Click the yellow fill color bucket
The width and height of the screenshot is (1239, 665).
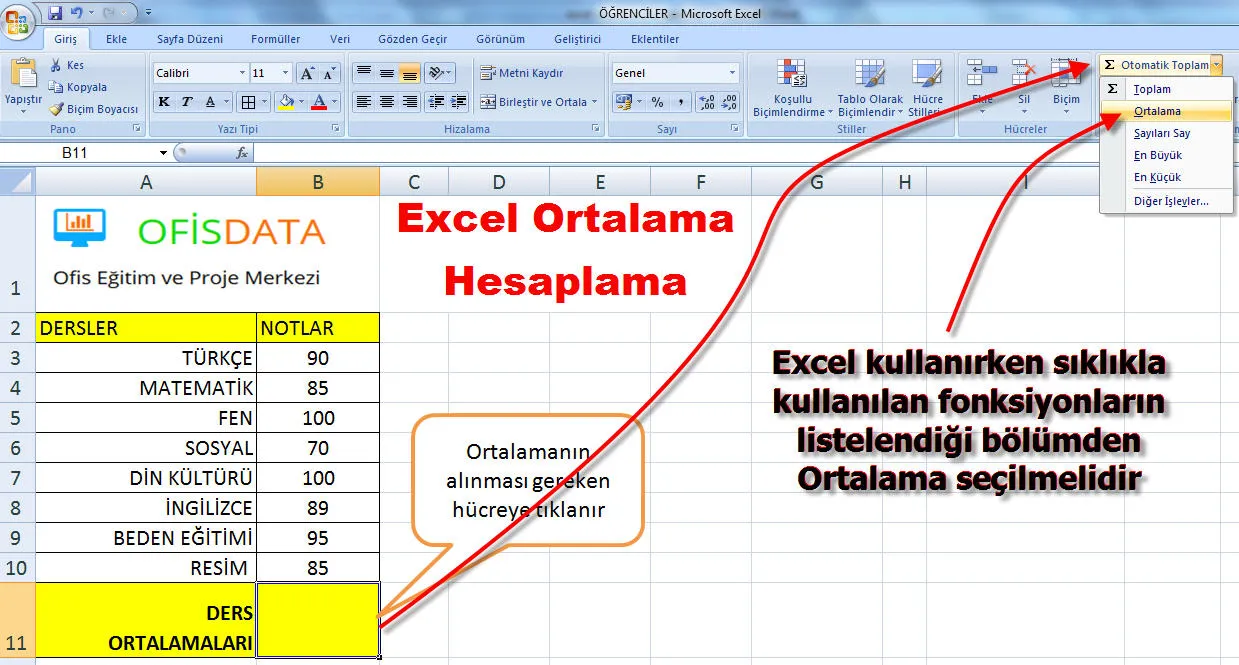pyautogui.click(x=286, y=102)
